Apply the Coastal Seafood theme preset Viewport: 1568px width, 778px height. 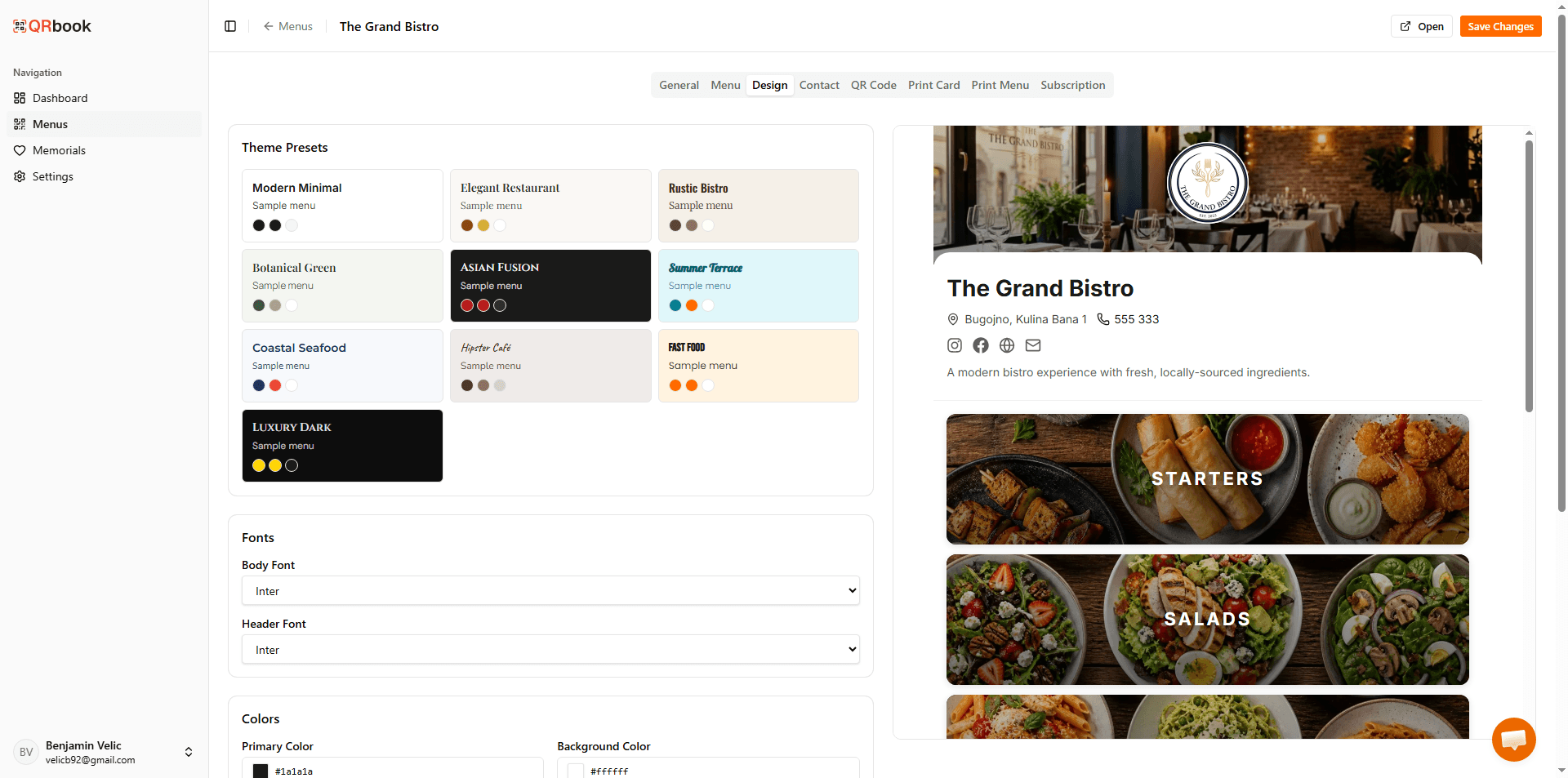[x=342, y=366]
